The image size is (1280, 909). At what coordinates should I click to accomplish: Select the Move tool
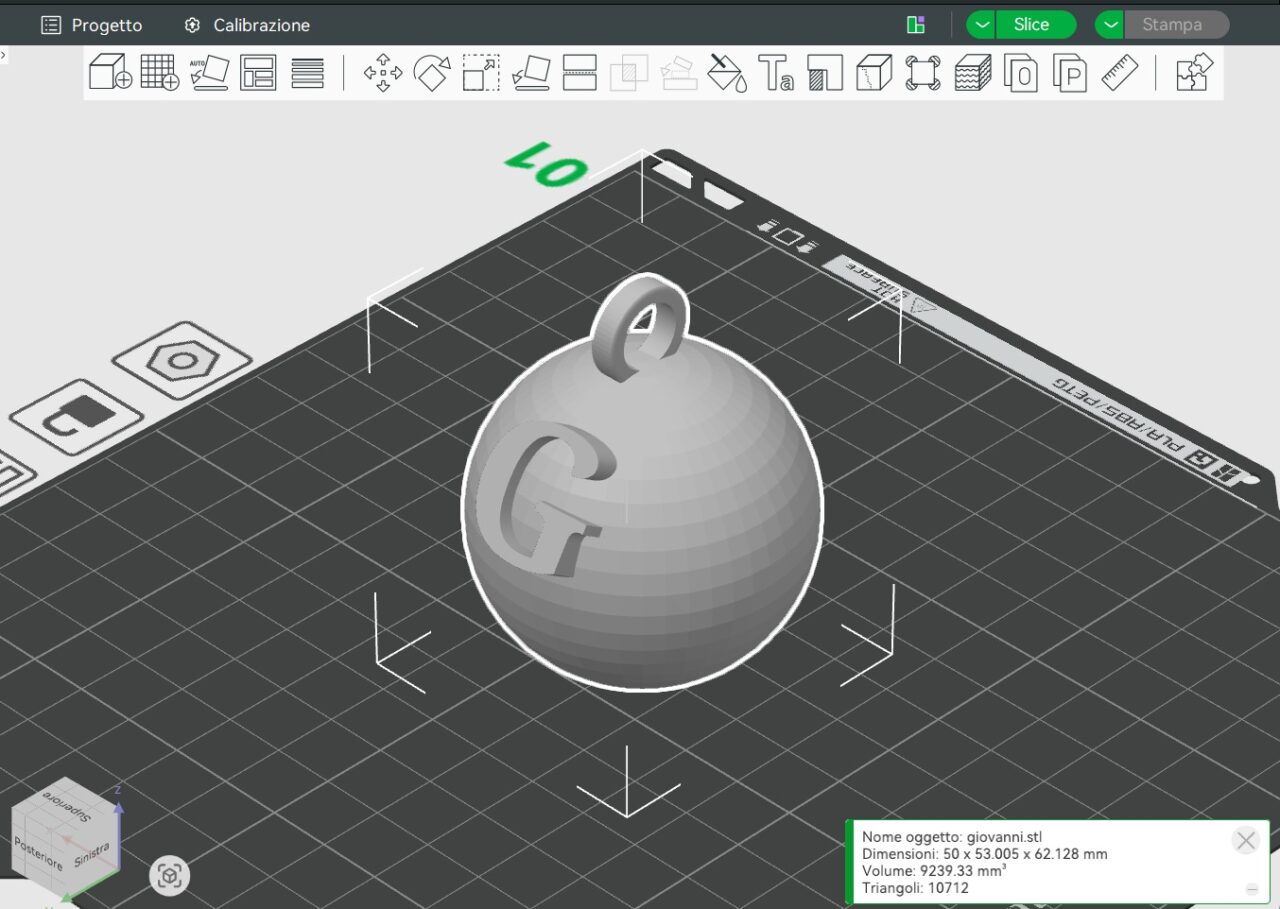point(382,73)
